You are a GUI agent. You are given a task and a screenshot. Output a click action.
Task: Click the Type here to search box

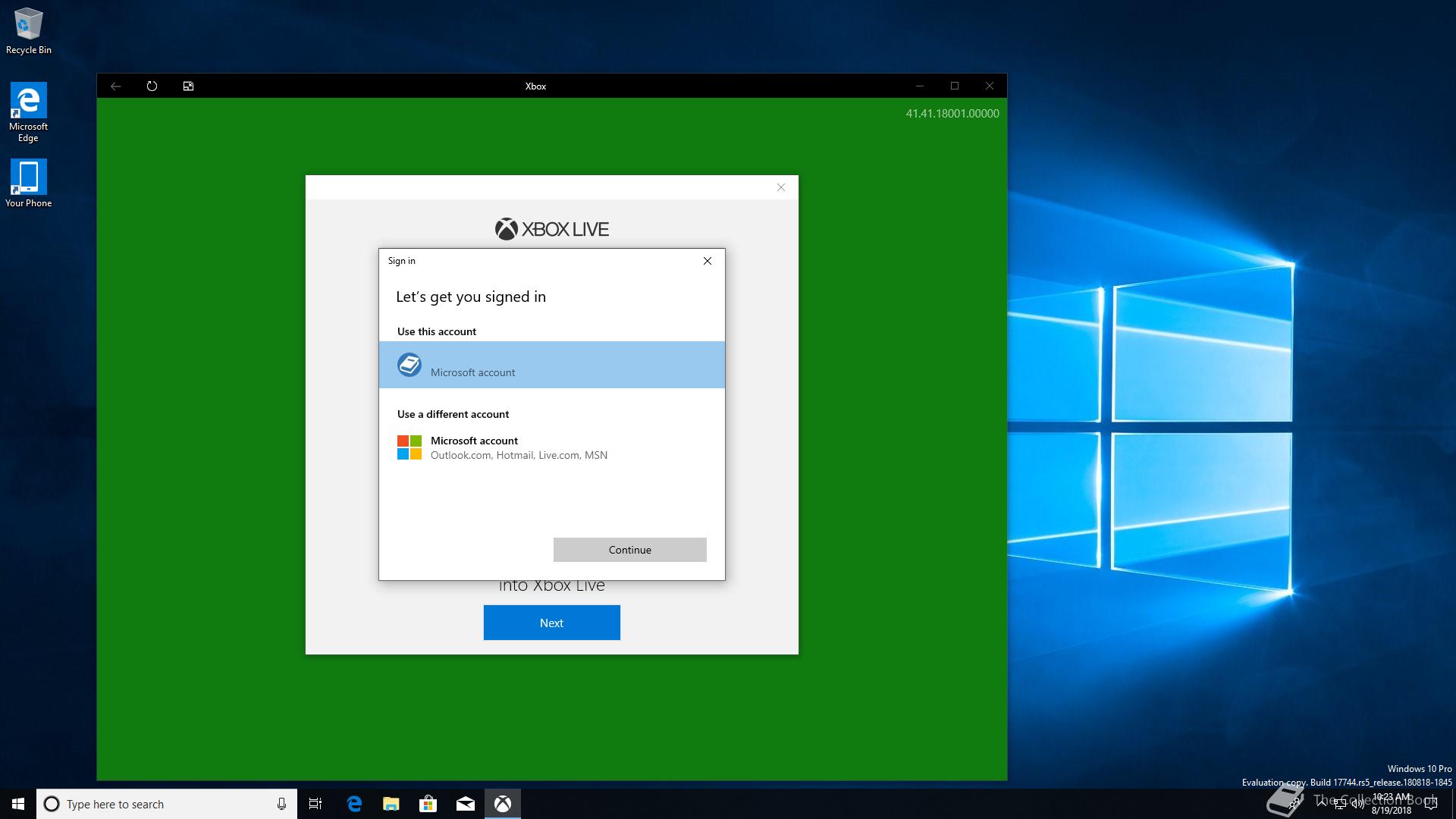click(167, 804)
